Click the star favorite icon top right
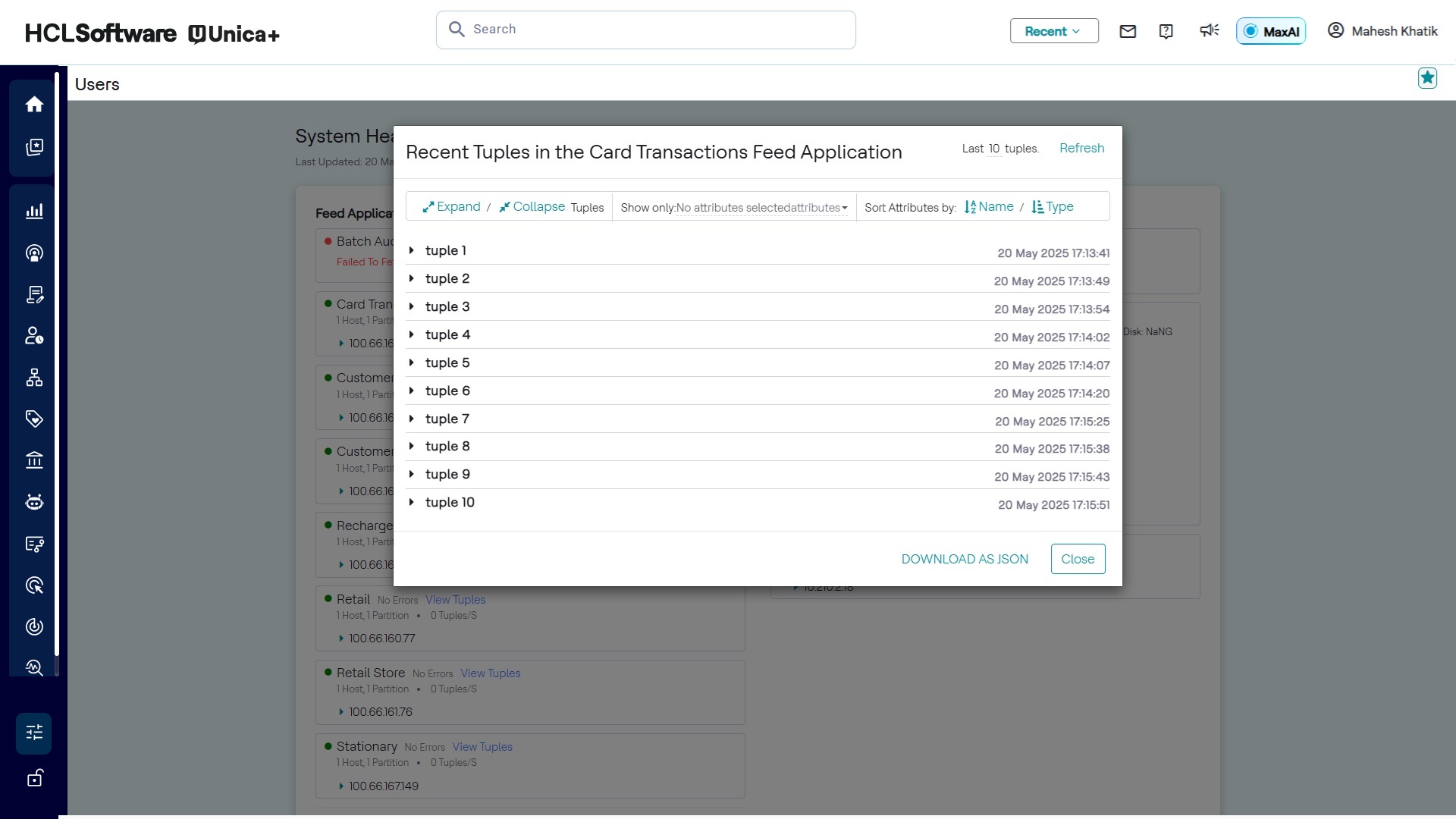The height and width of the screenshot is (819, 1456). click(x=1427, y=78)
